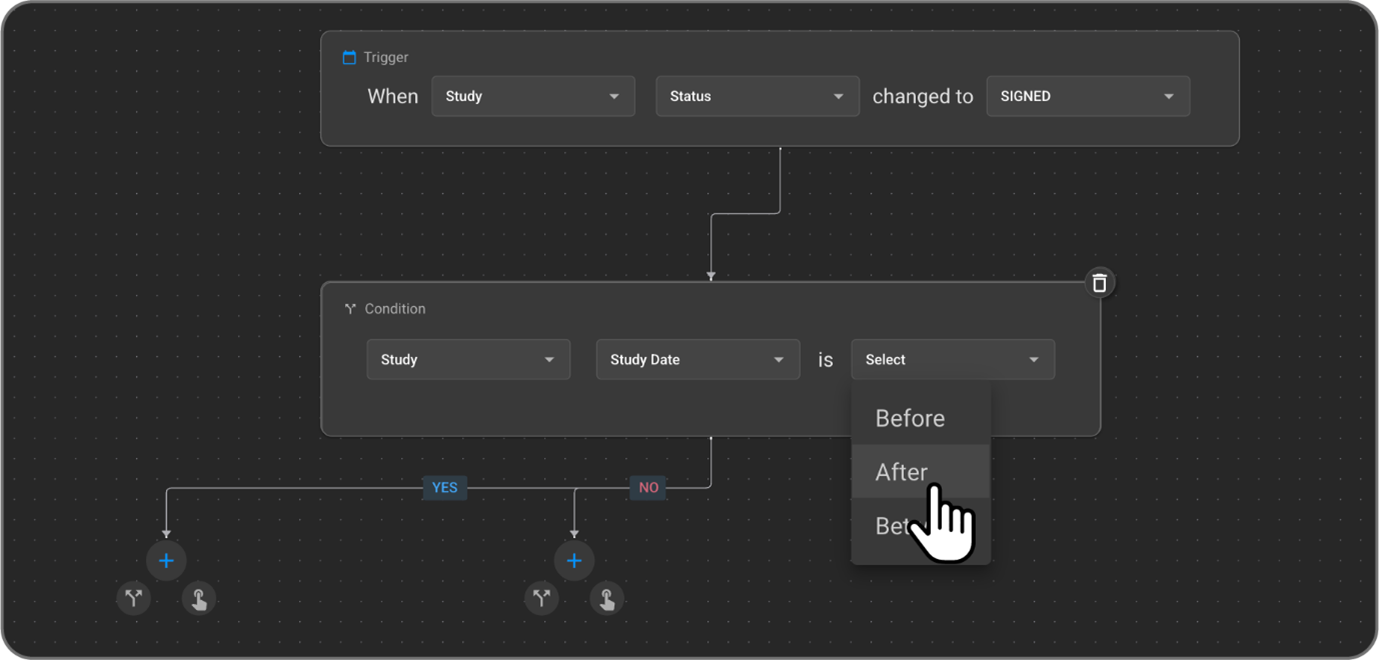This screenshot has height=660, width=1379.
Task: Click the calendar icon beside Trigger
Action: point(349,58)
